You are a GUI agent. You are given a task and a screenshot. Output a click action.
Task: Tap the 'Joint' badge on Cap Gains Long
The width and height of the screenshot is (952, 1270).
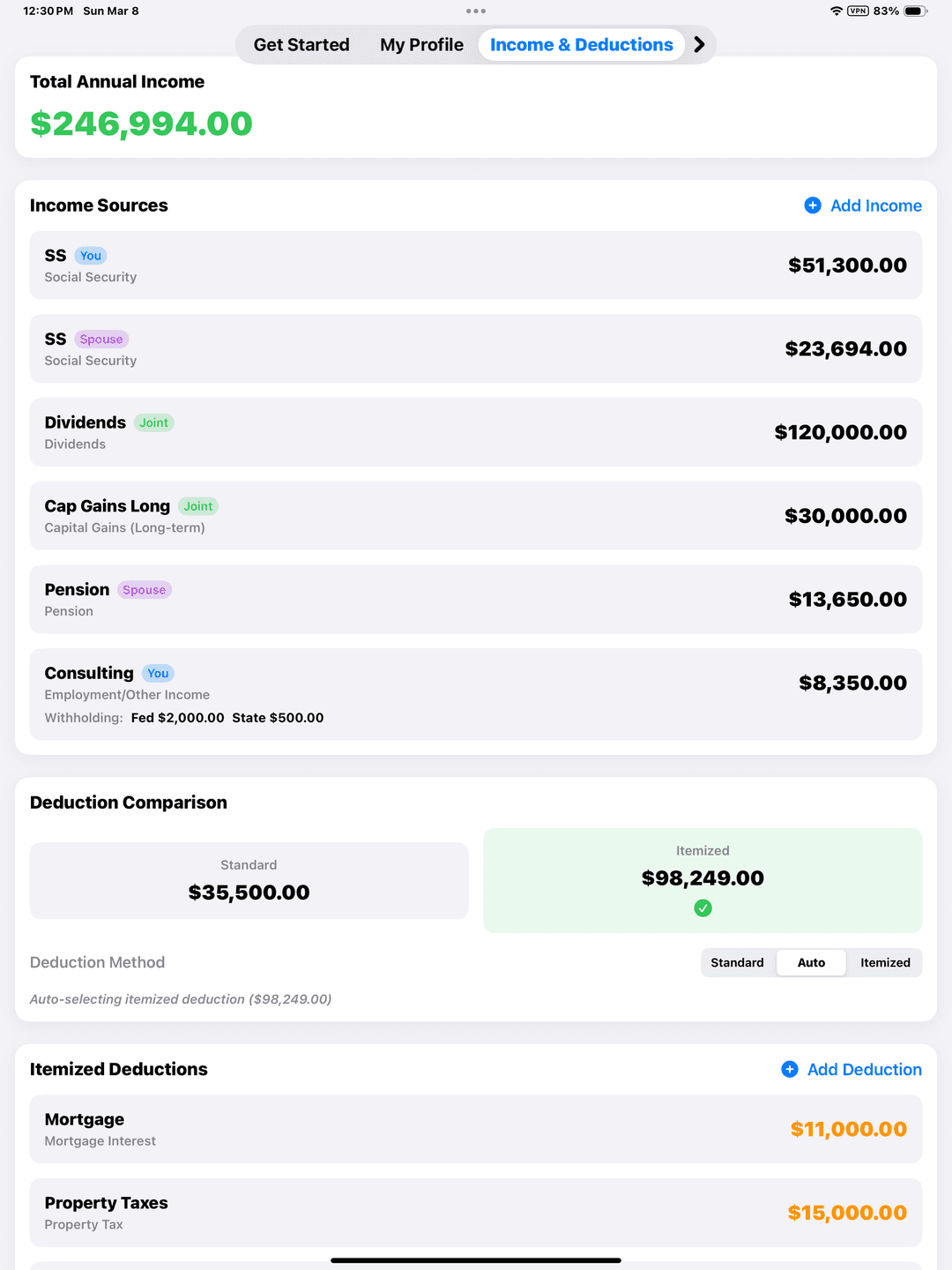[198, 505]
